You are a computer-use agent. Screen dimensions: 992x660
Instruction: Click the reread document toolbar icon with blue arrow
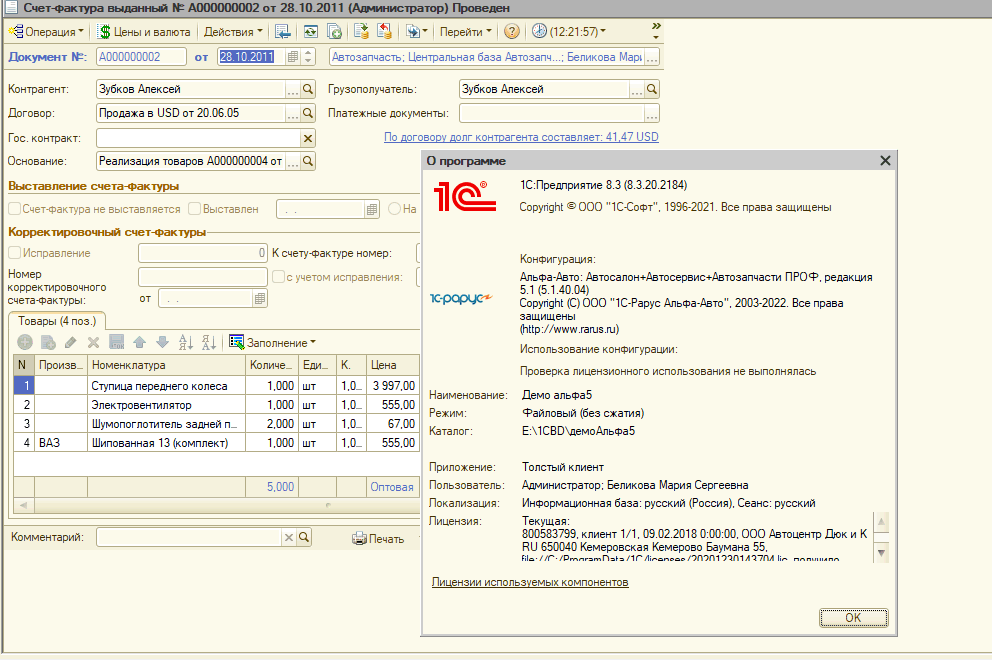pos(283,32)
